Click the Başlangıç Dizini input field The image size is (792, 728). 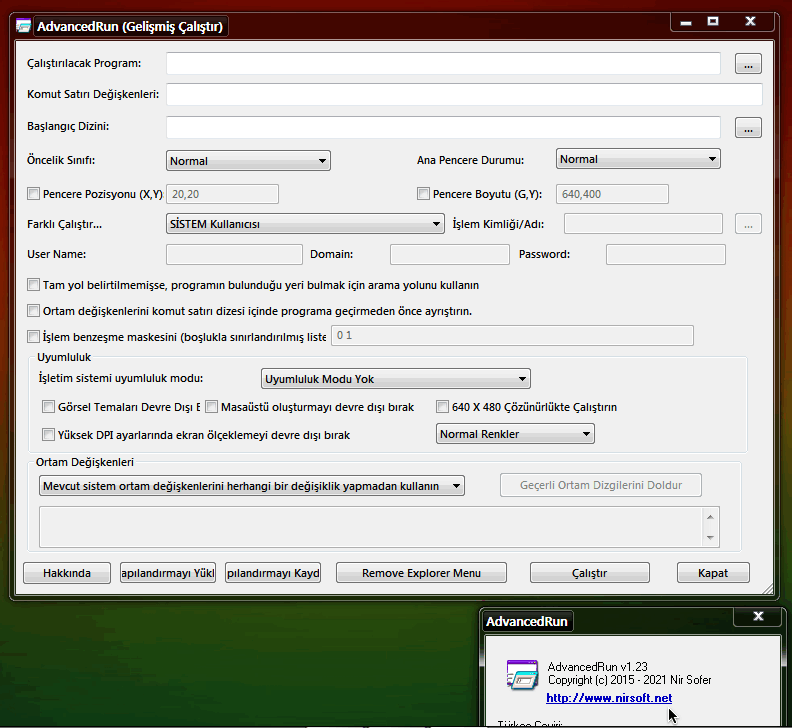point(443,127)
